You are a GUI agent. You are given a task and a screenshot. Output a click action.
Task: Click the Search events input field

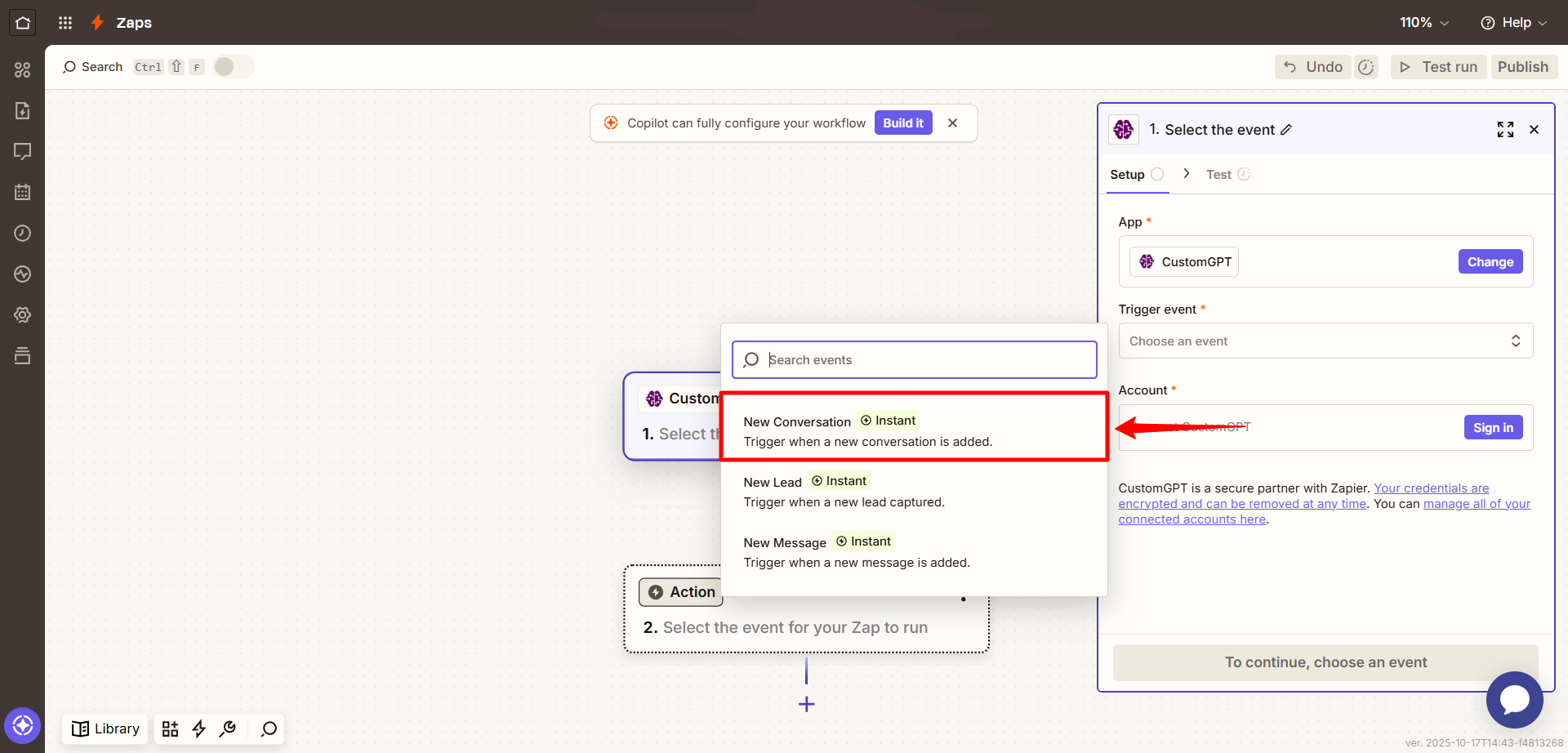click(x=914, y=360)
